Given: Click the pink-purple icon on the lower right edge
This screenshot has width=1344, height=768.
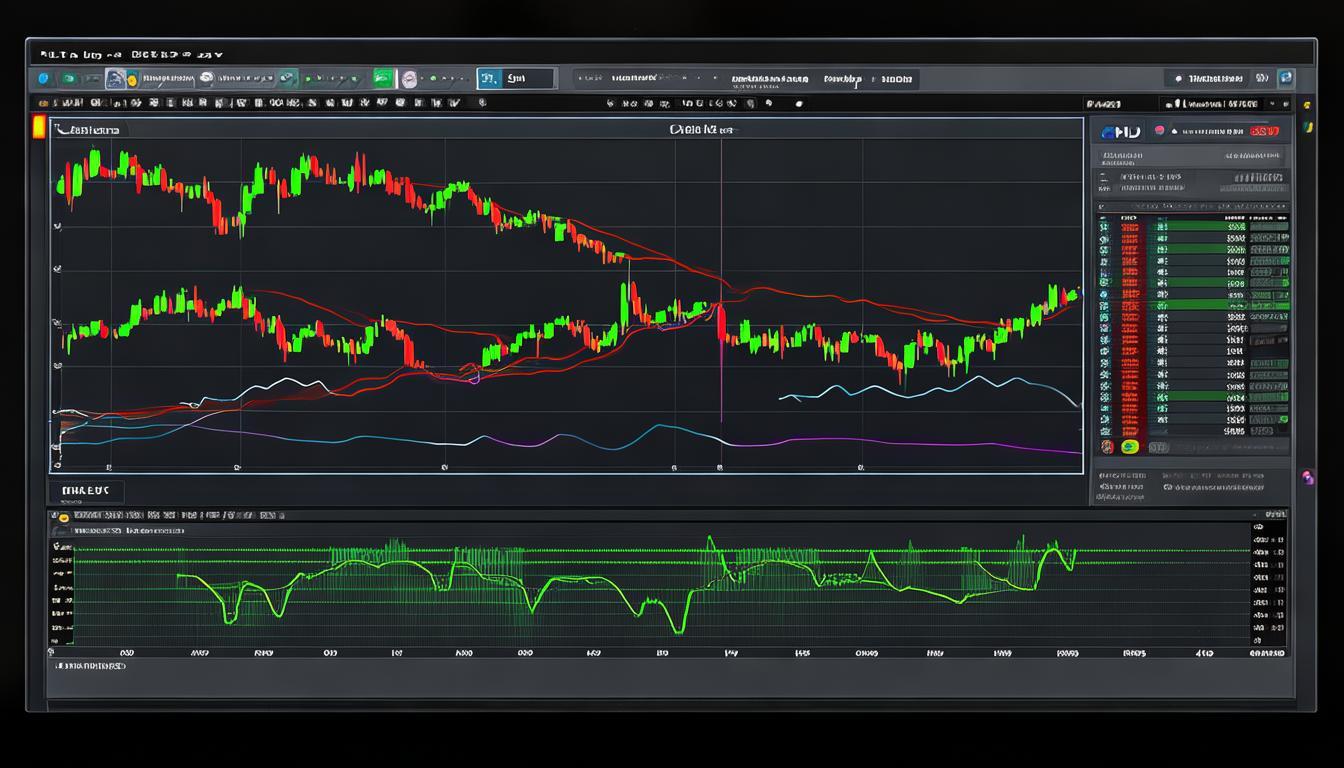Looking at the screenshot, I should coord(1307,478).
